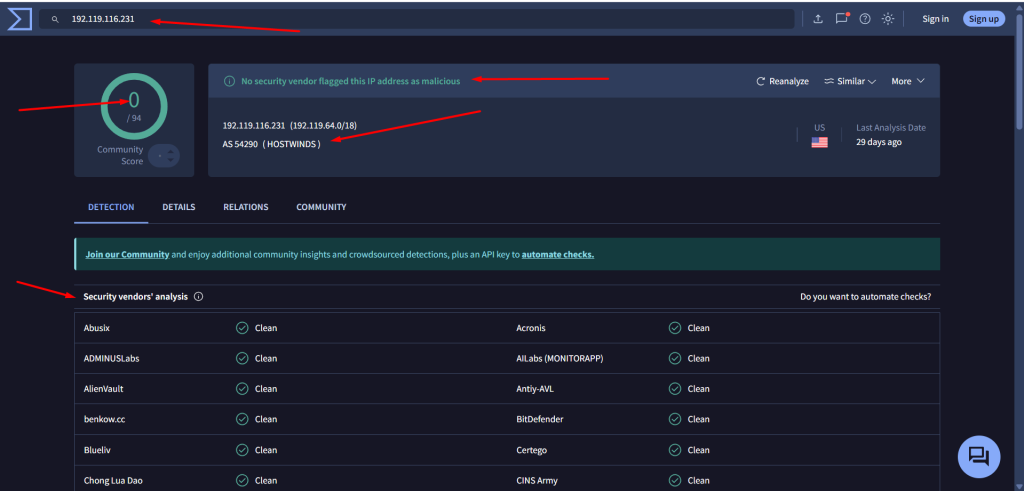Follow the Join our Community link

click(127, 255)
